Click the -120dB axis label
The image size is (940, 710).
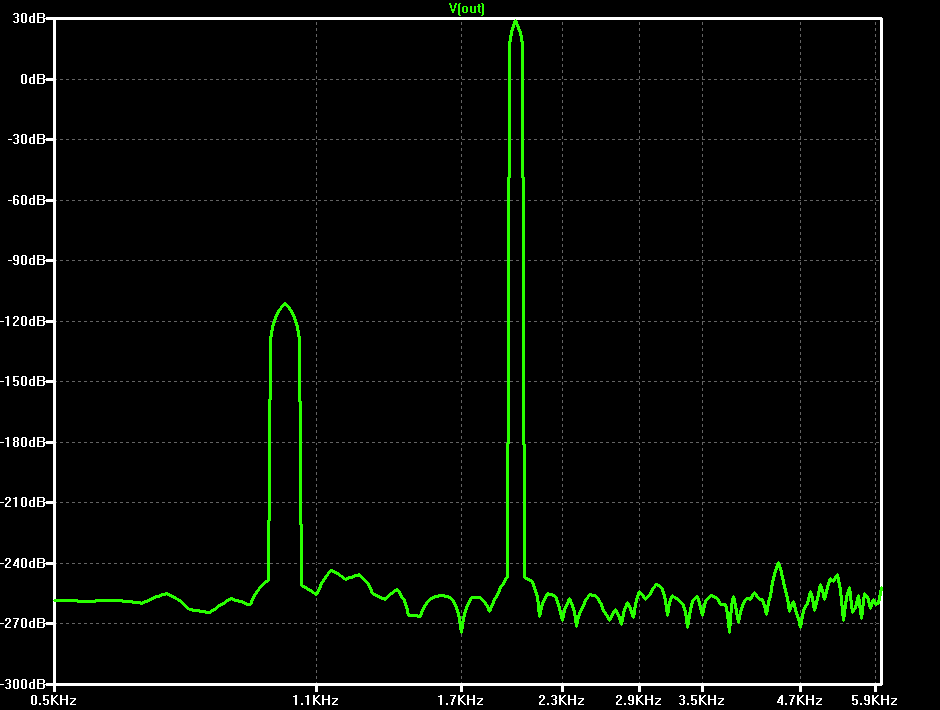coord(23,321)
